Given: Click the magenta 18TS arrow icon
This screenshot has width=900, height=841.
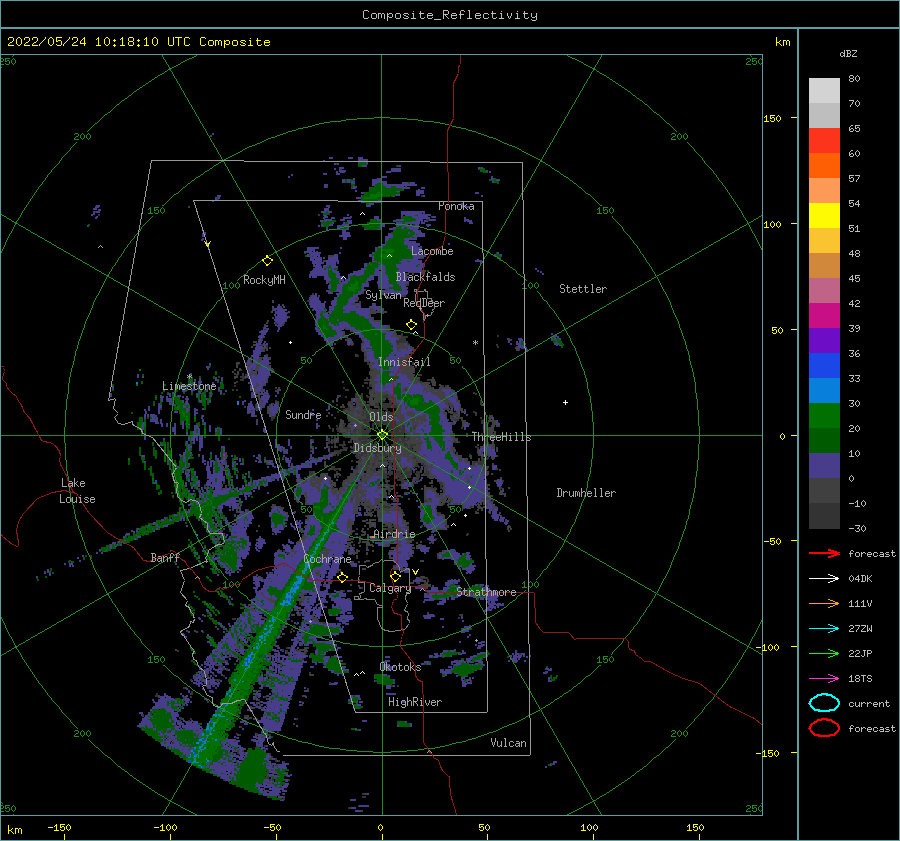Looking at the screenshot, I should click(824, 679).
